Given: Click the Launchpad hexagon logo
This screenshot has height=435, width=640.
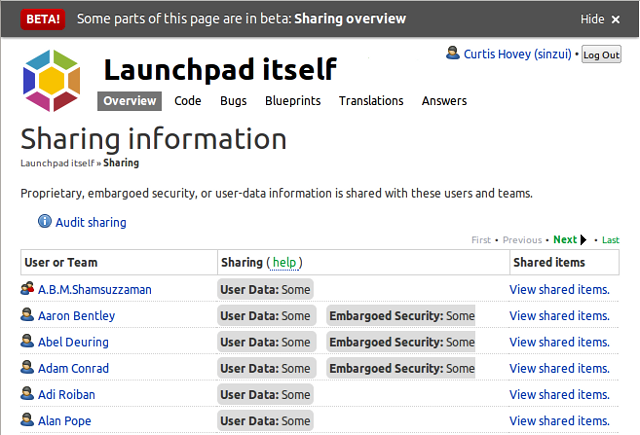Looking at the screenshot, I should (51, 80).
